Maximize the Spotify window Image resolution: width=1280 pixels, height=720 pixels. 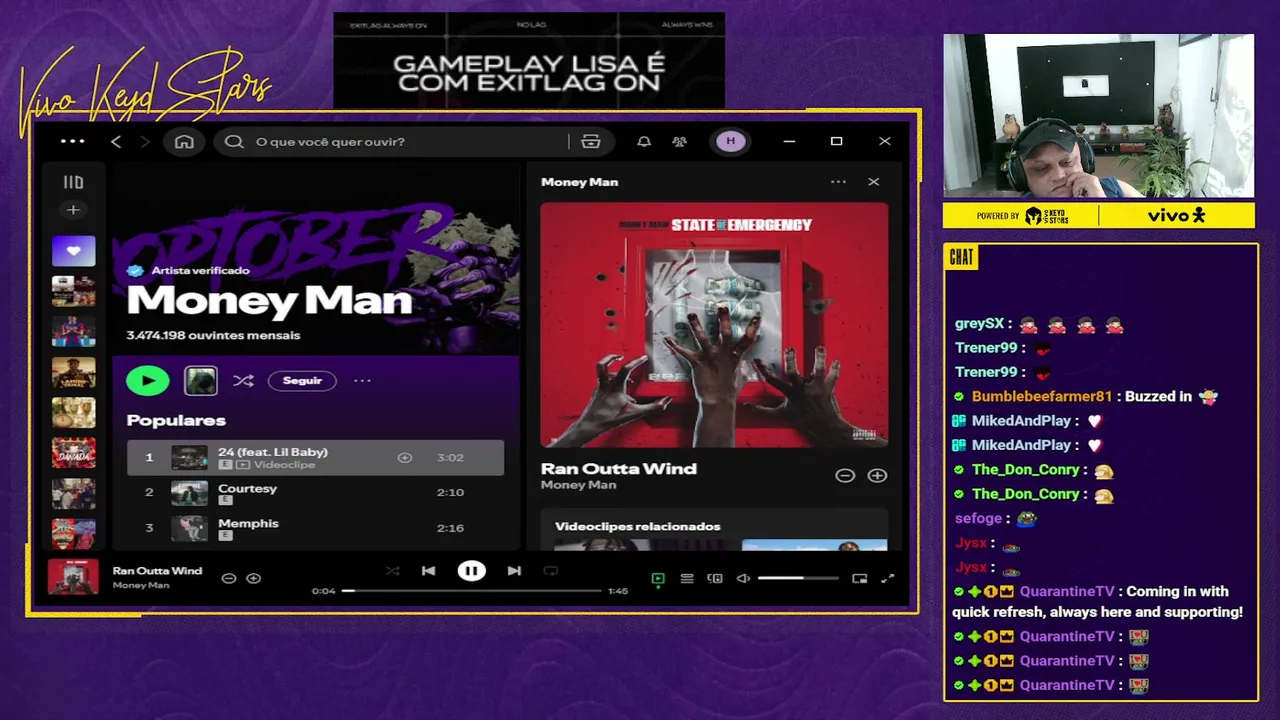[x=836, y=141]
